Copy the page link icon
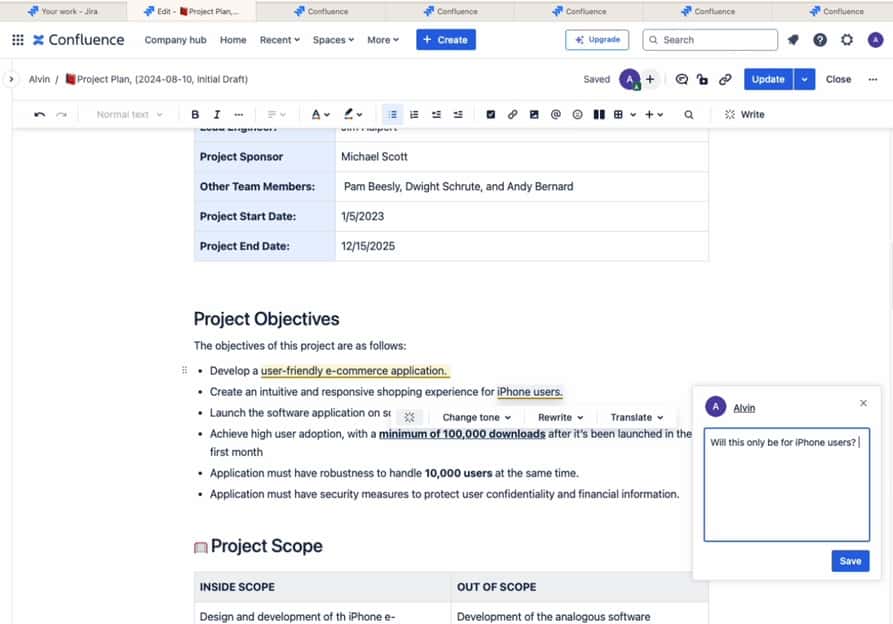Screen dimensions: 893x624 [x=724, y=79]
